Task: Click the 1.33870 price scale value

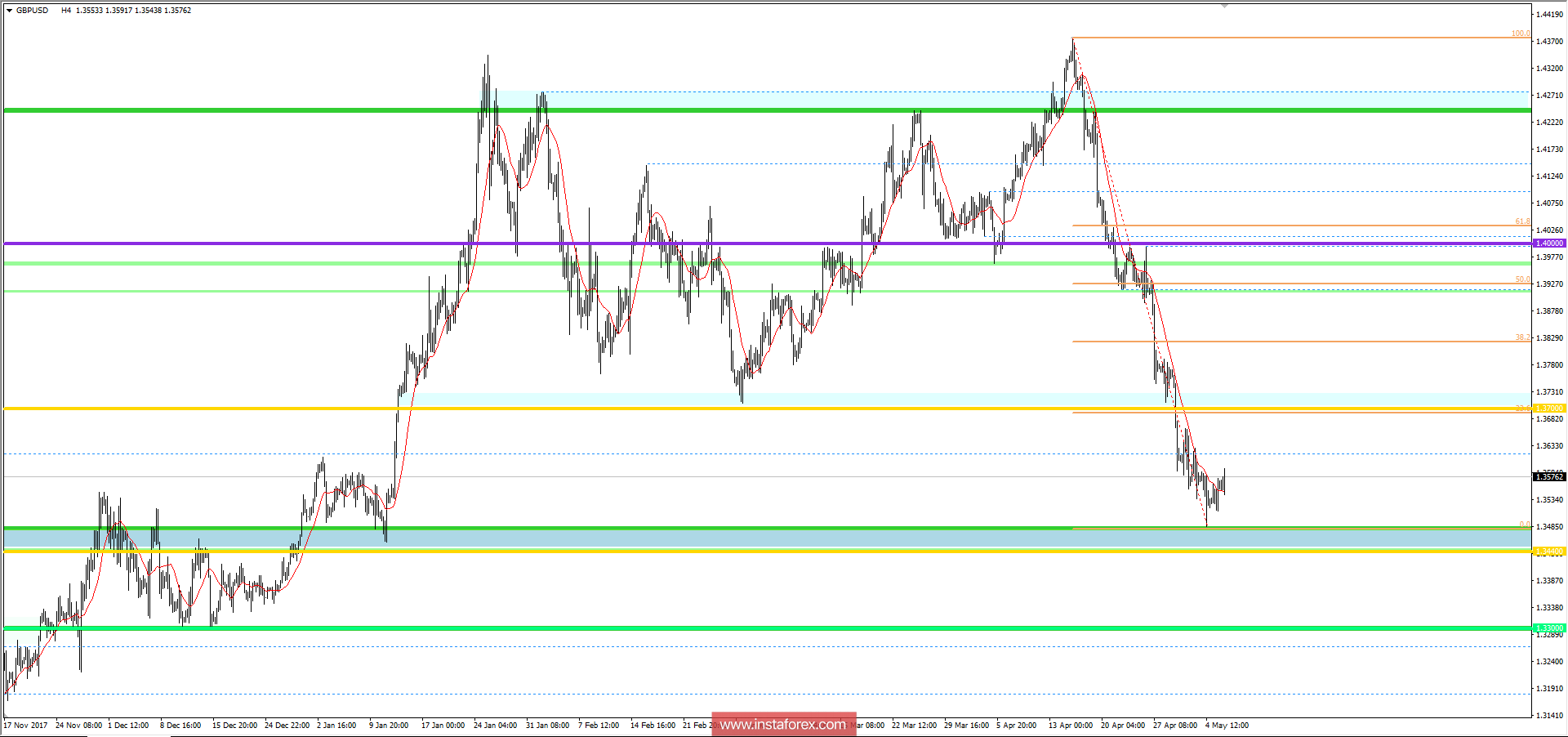Action: (x=1549, y=581)
